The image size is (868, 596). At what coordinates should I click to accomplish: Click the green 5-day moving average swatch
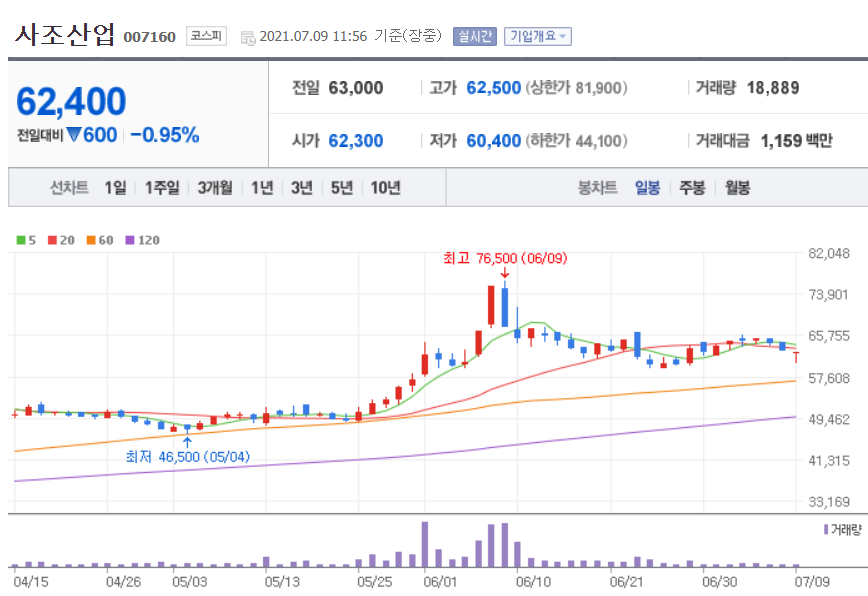pos(21,240)
